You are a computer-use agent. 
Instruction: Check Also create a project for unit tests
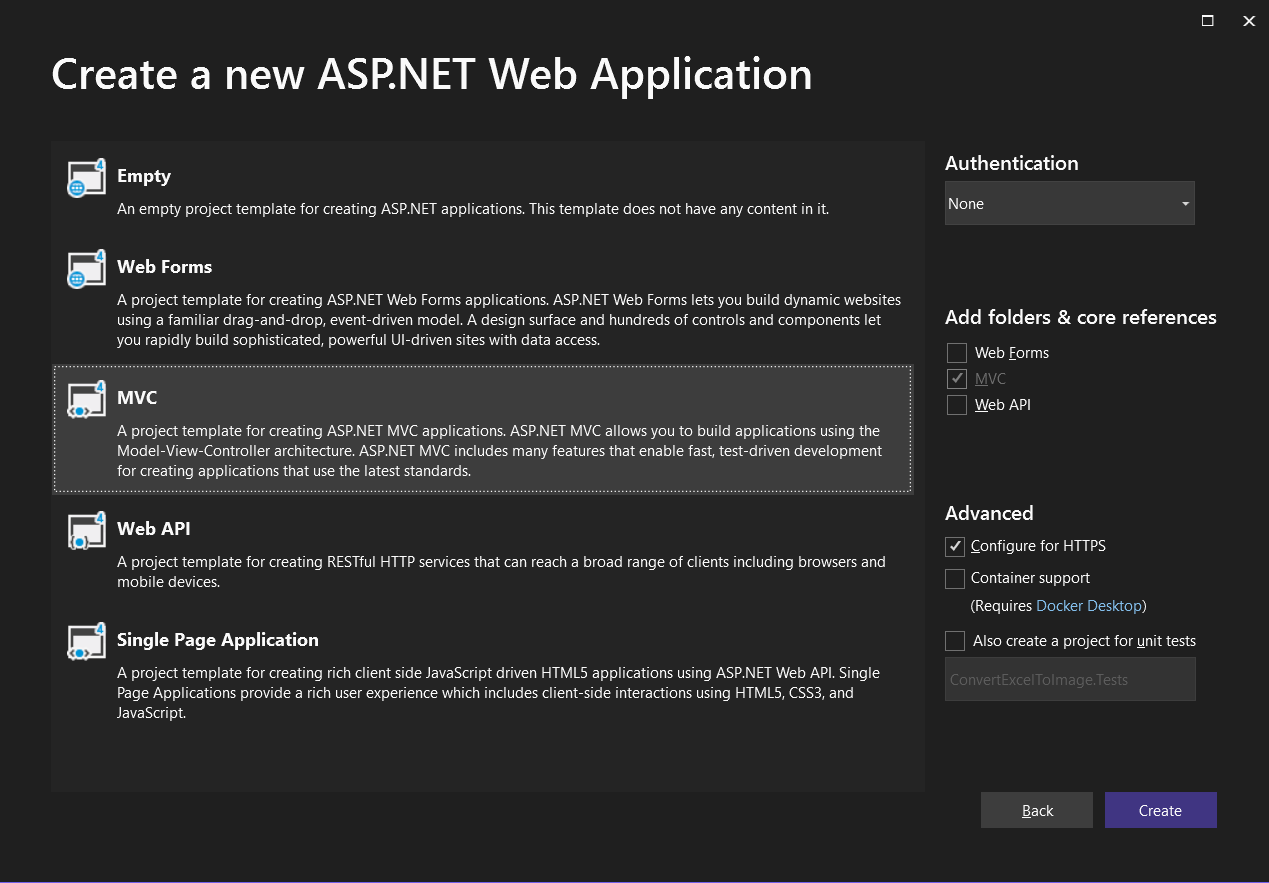955,641
